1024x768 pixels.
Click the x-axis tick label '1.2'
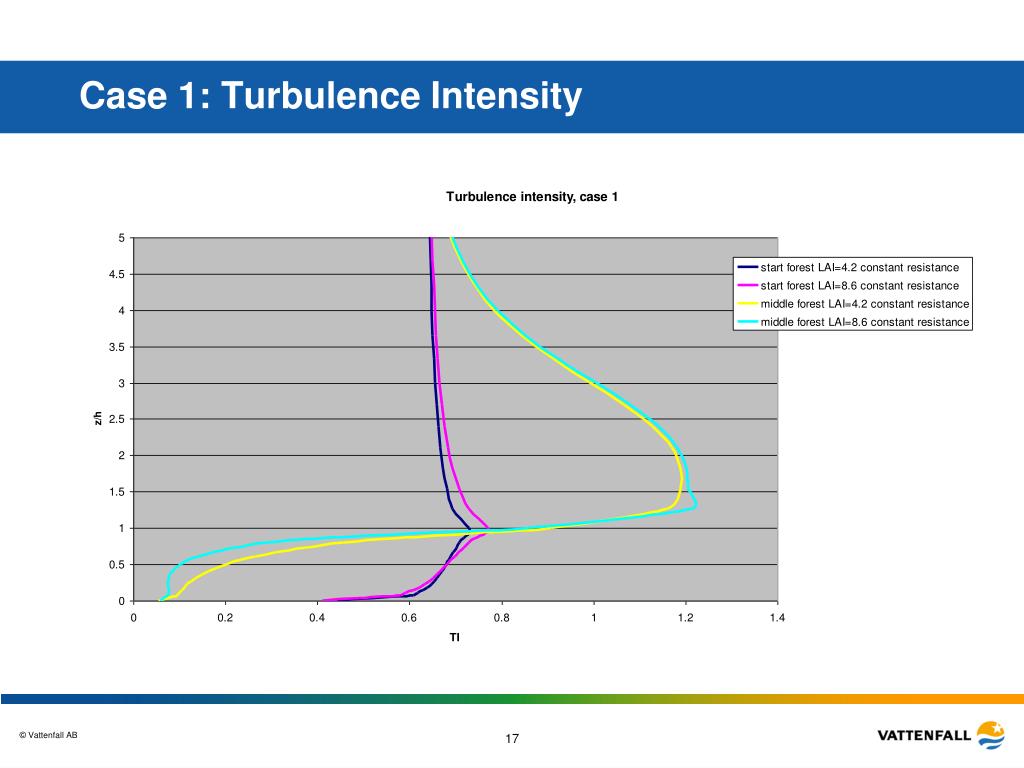[686, 618]
